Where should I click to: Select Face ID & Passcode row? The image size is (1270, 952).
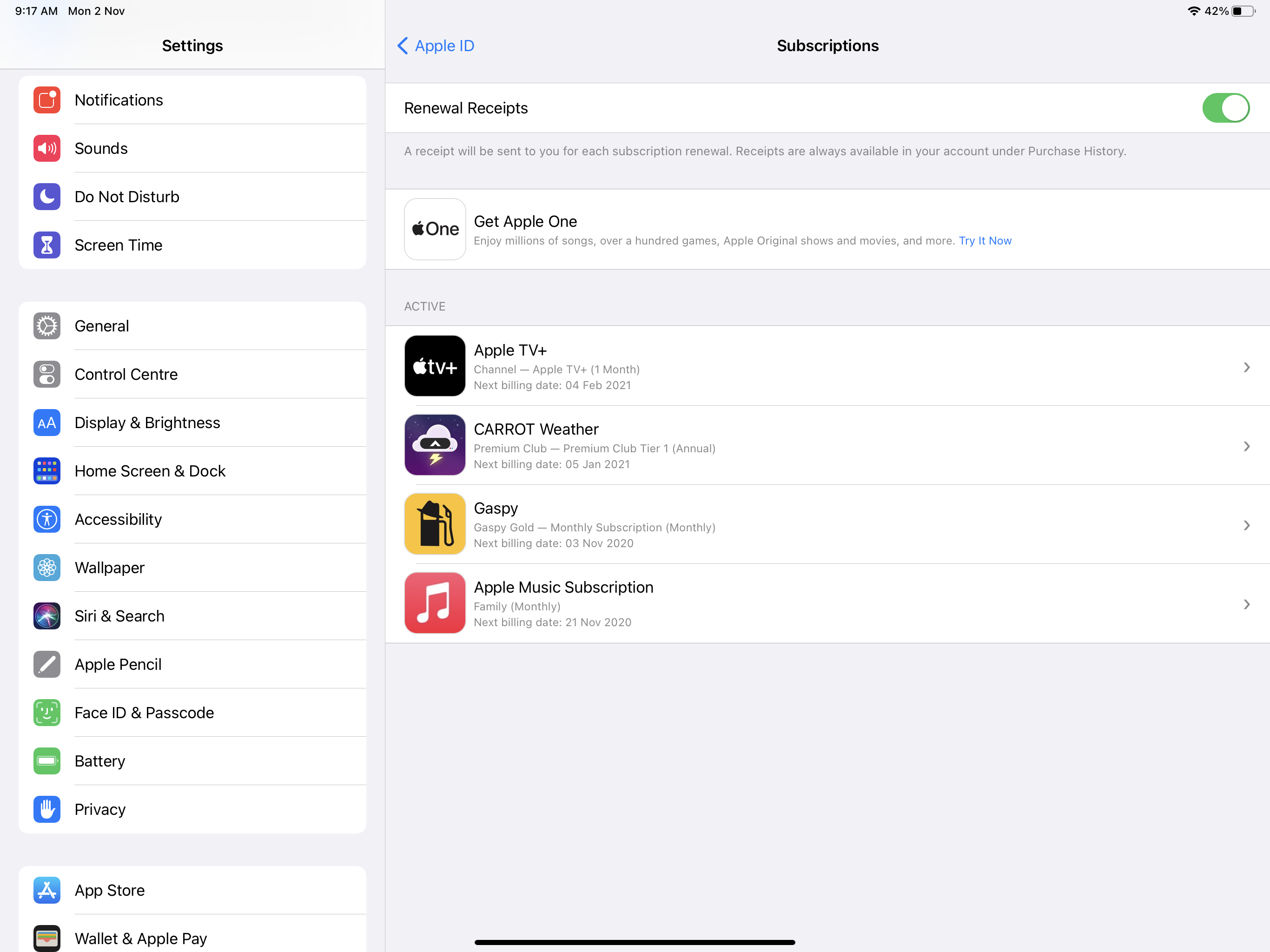(192, 713)
